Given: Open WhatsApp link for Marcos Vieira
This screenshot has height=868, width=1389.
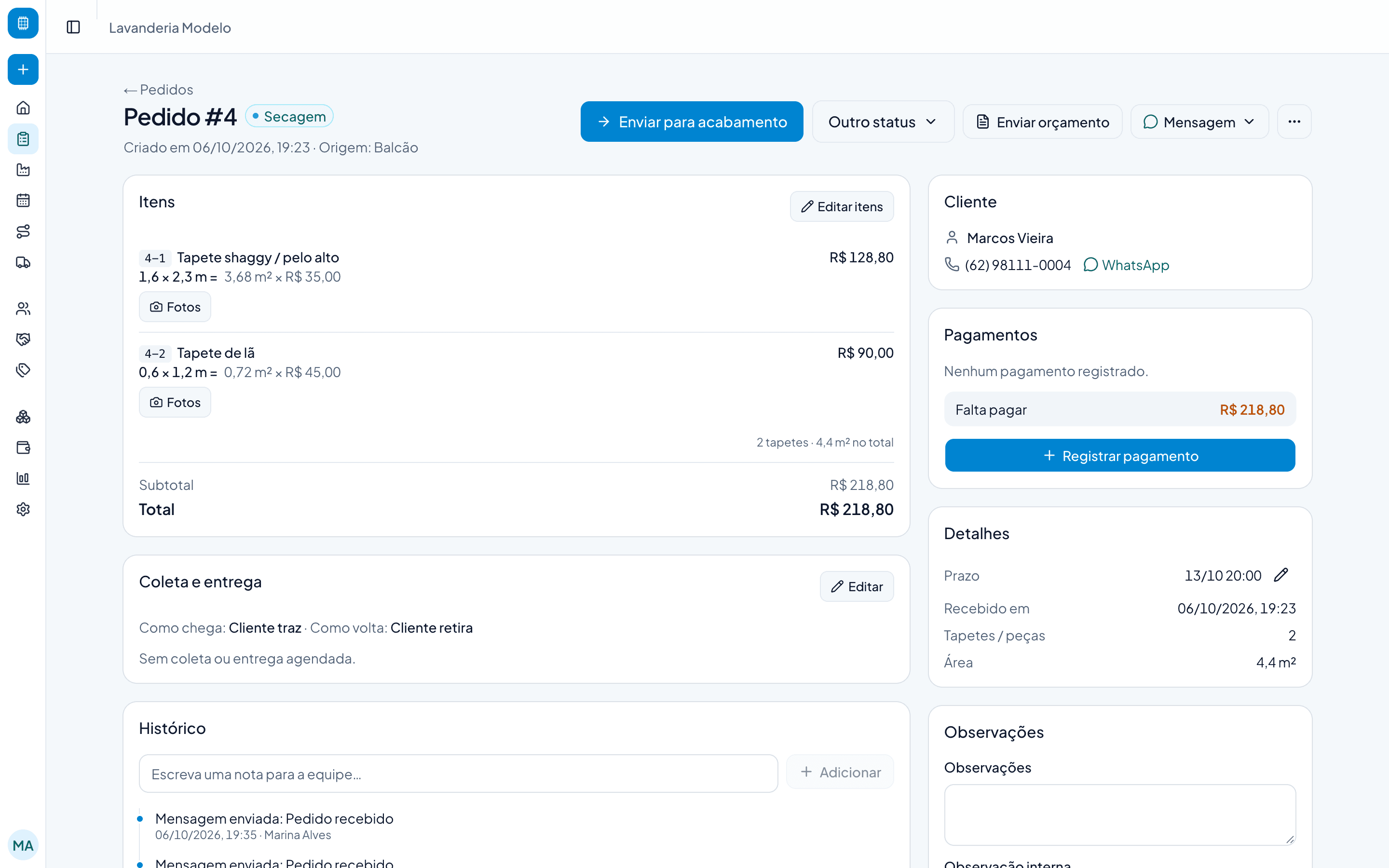Looking at the screenshot, I should pyautogui.click(x=1126, y=265).
